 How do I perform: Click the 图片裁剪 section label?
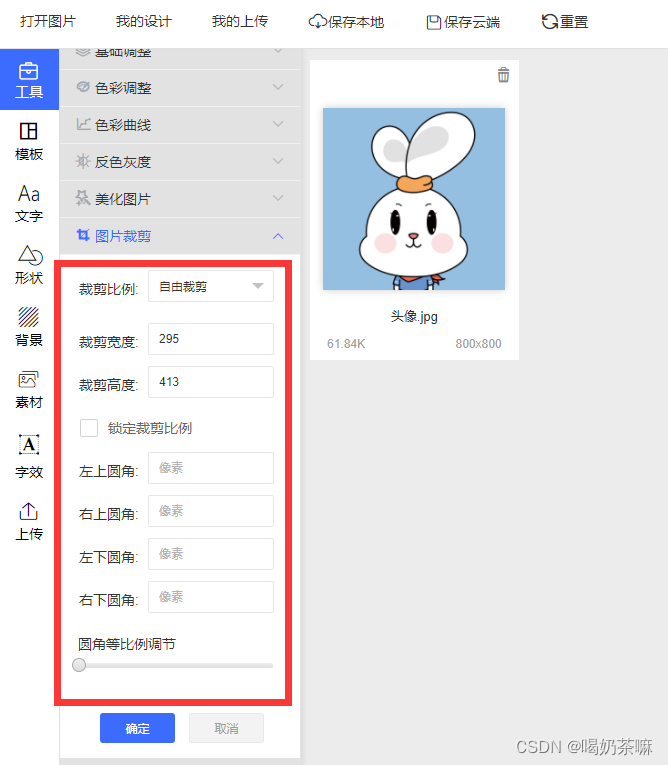point(123,236)
